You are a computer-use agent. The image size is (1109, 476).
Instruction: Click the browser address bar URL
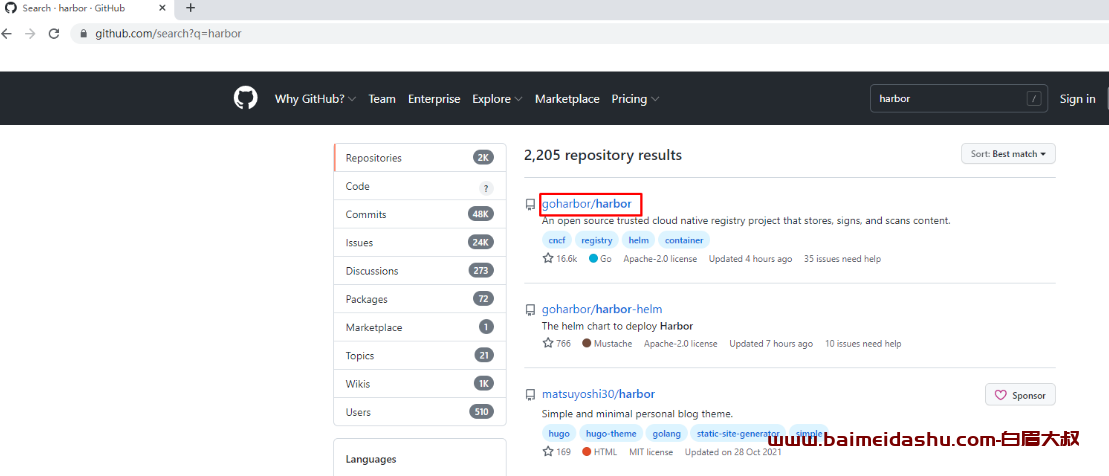coord(168,33)
